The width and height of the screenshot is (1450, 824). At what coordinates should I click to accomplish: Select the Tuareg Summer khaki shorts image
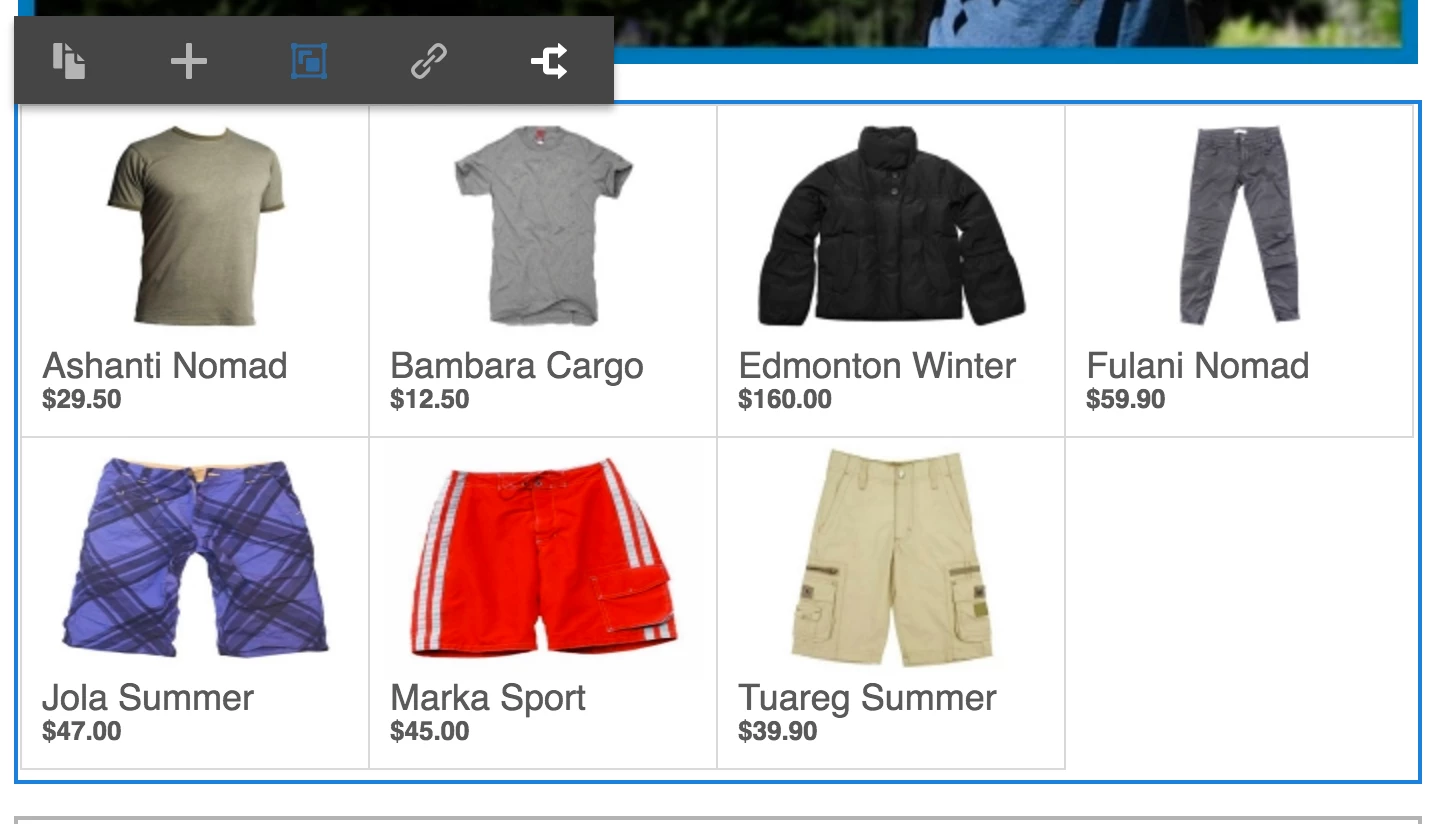(x=891, y=557)
